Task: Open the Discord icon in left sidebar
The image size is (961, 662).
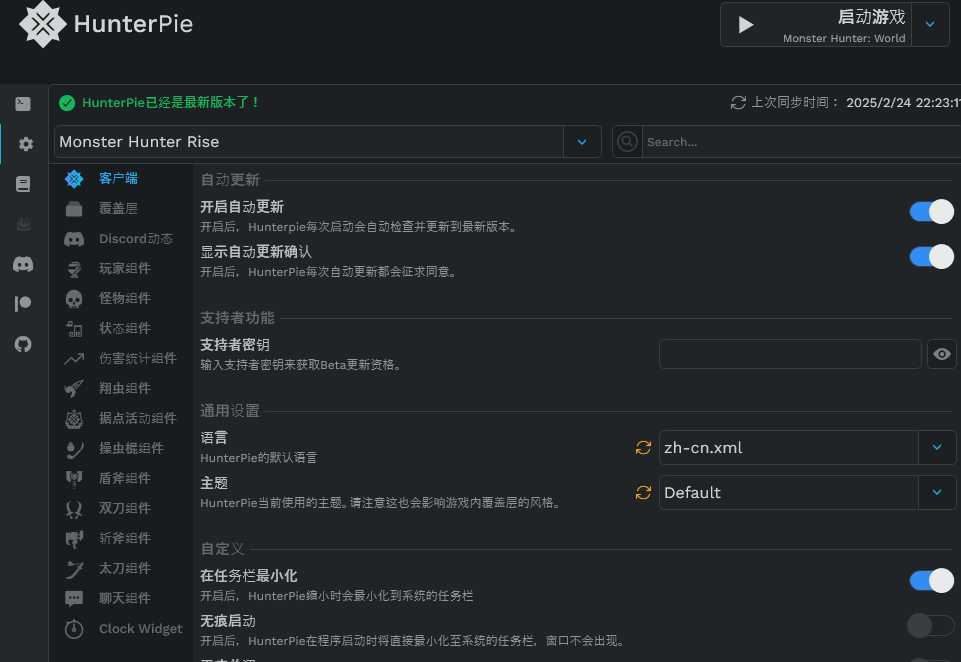Action: [23, 264]
